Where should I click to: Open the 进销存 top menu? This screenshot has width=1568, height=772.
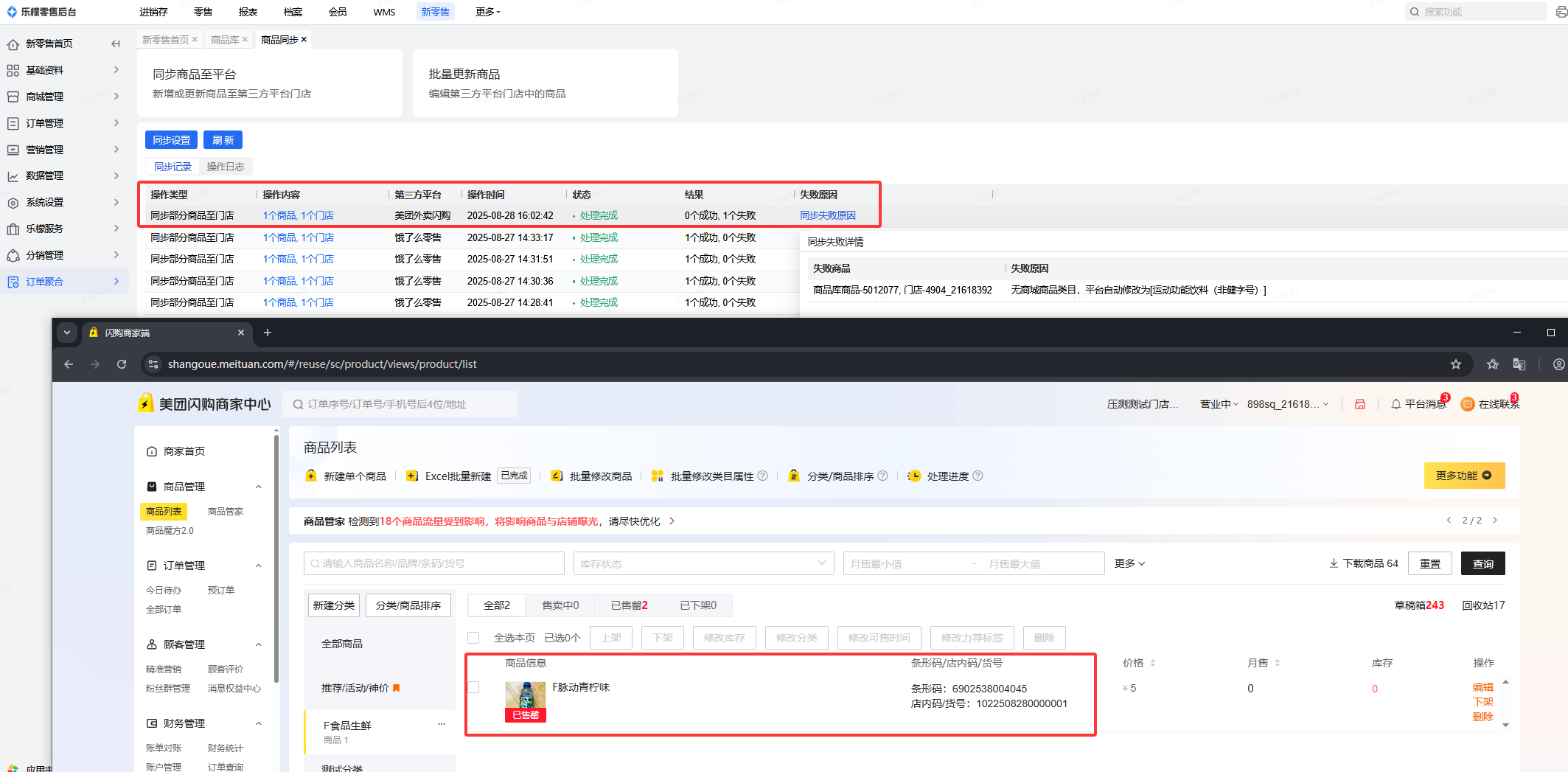[153, 12]
